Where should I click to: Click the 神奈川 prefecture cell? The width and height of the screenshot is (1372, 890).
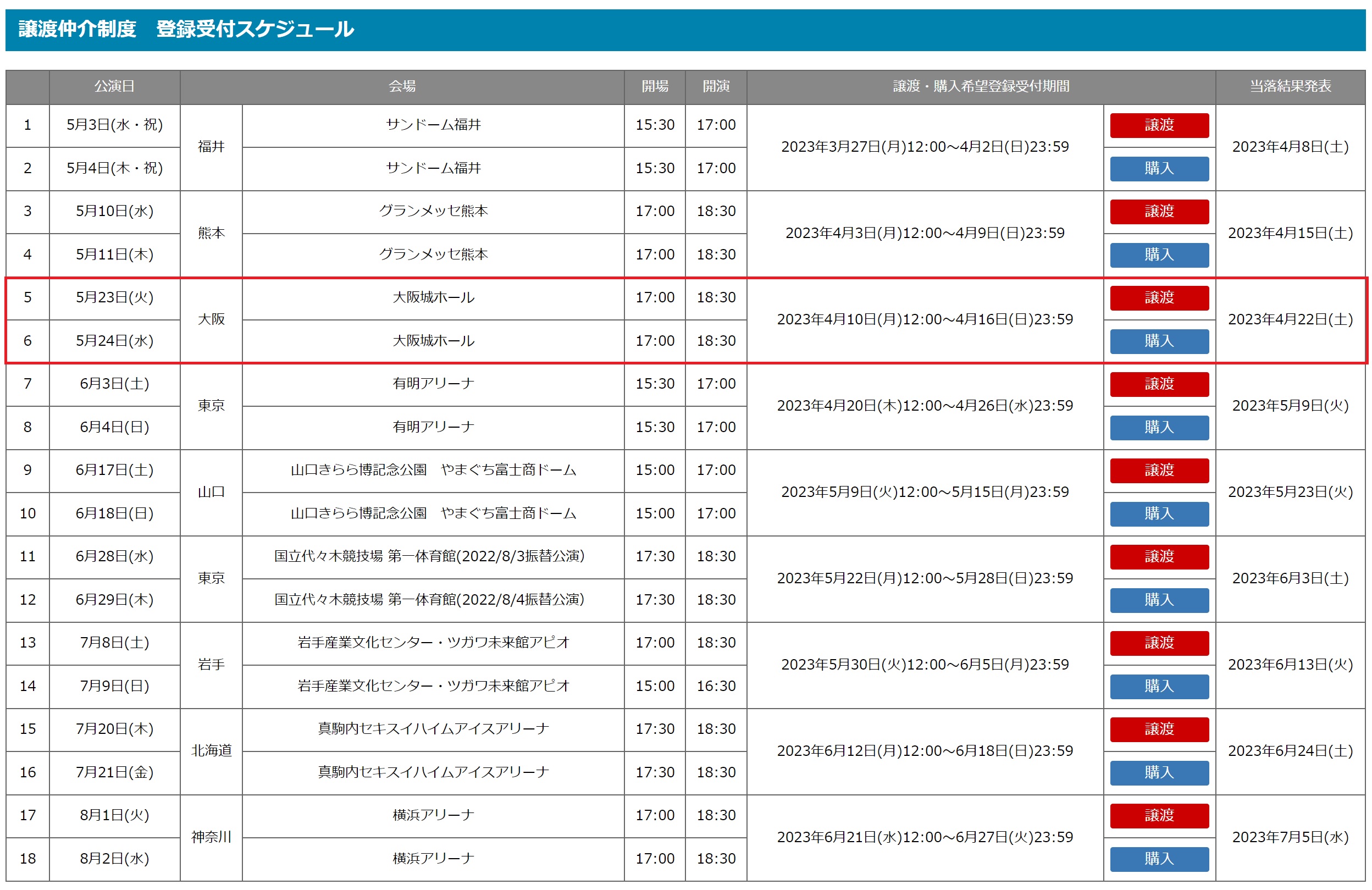[x=211, y=838]
